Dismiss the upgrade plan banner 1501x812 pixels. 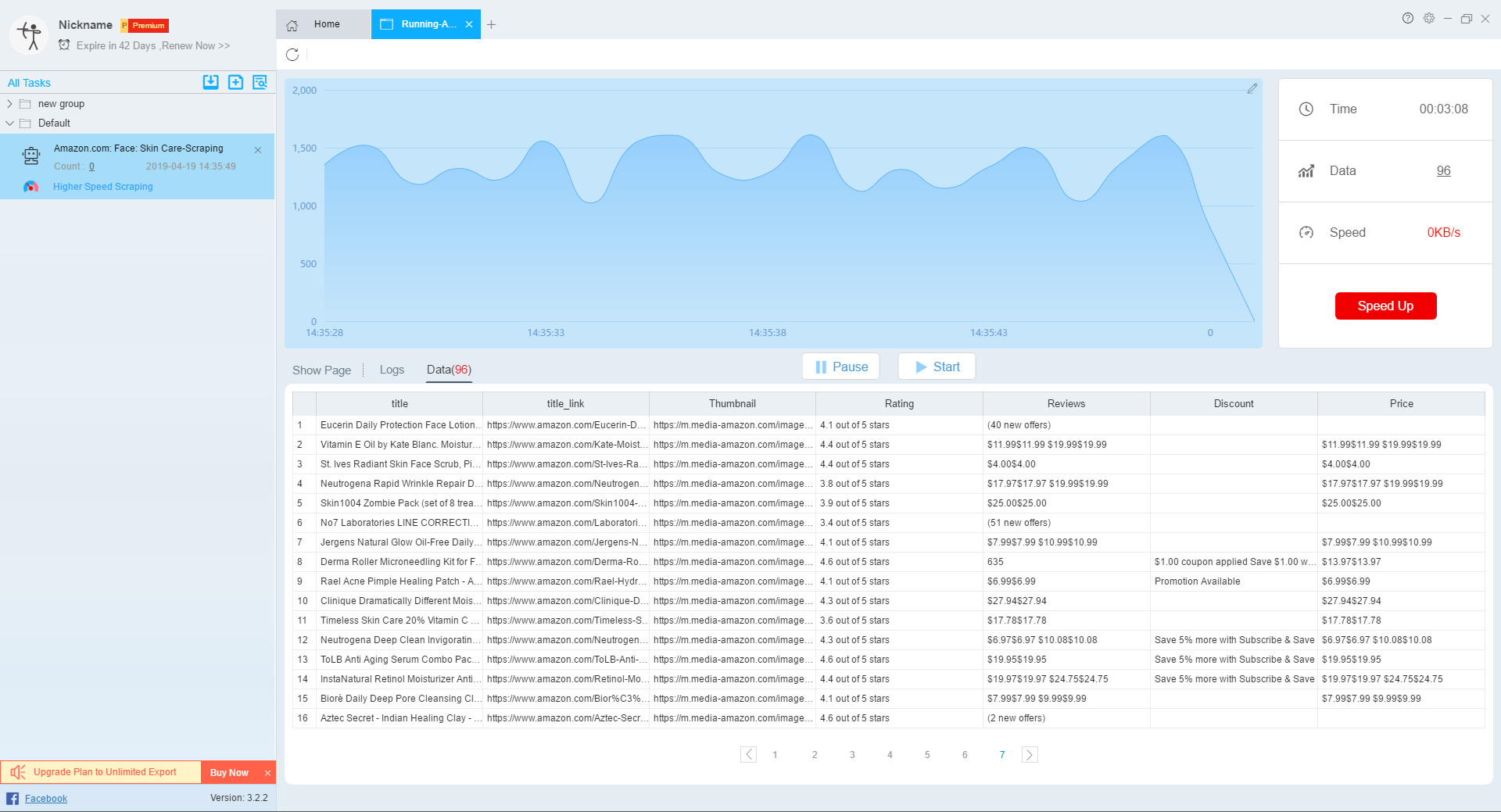point(267,773)
